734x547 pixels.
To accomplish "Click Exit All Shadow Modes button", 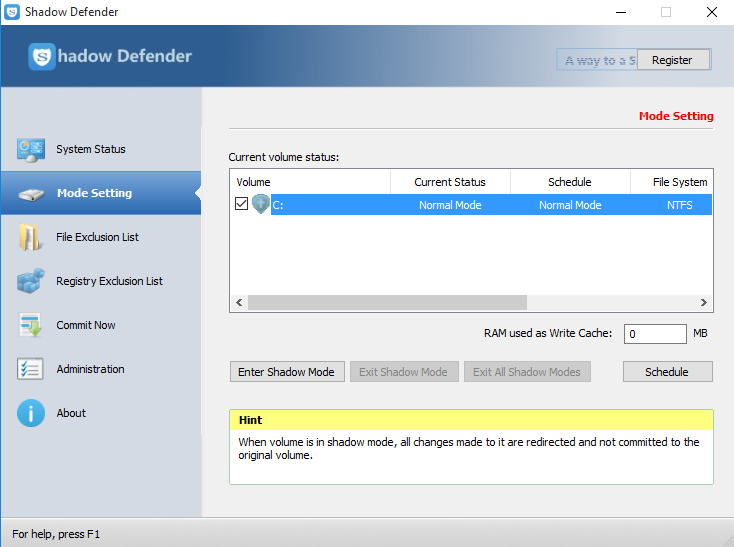I will pos(527,372).
